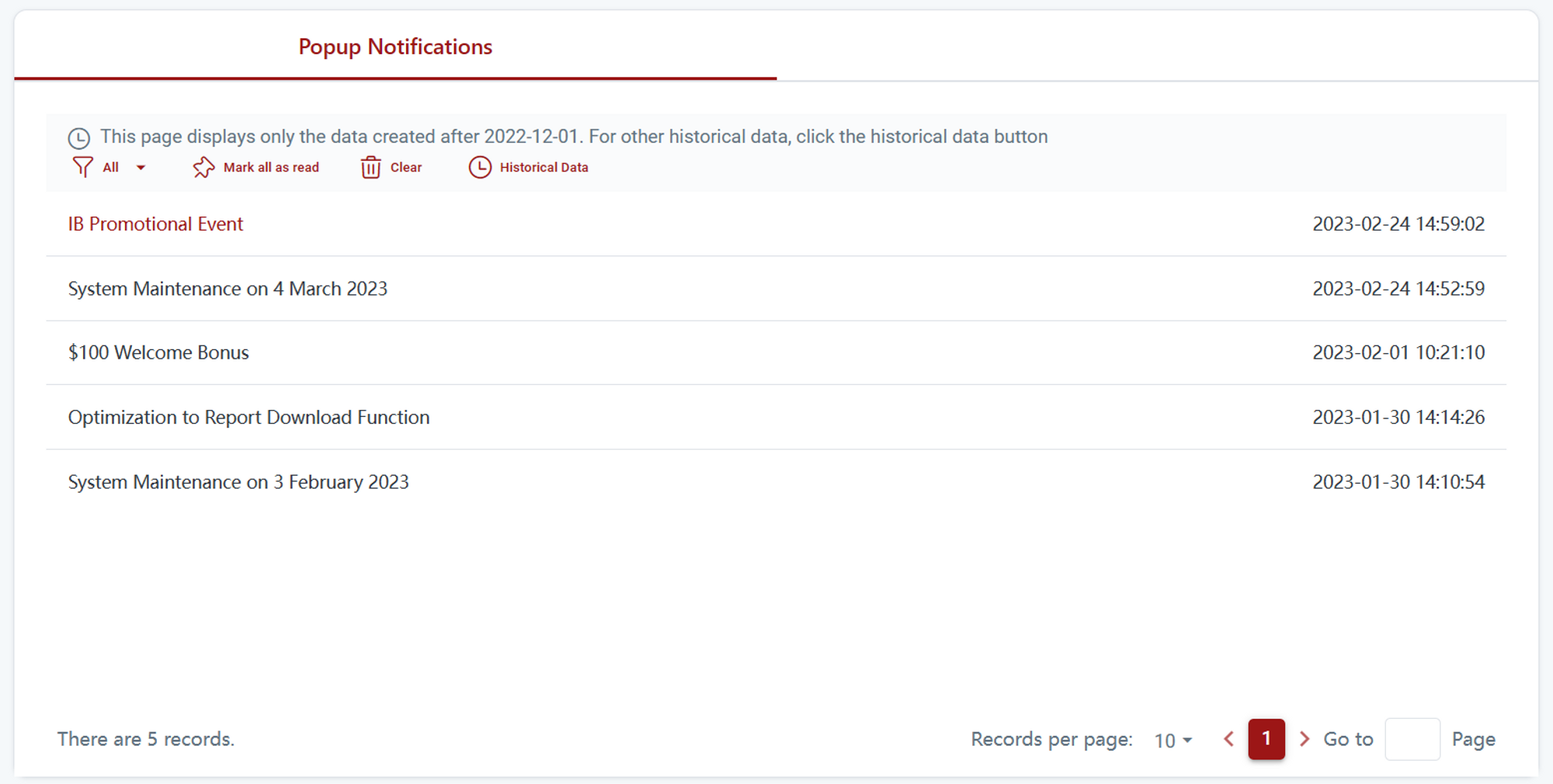Open Optimization to Report Download Function notice
1553x784 pixels.
(x=248, y=418)
